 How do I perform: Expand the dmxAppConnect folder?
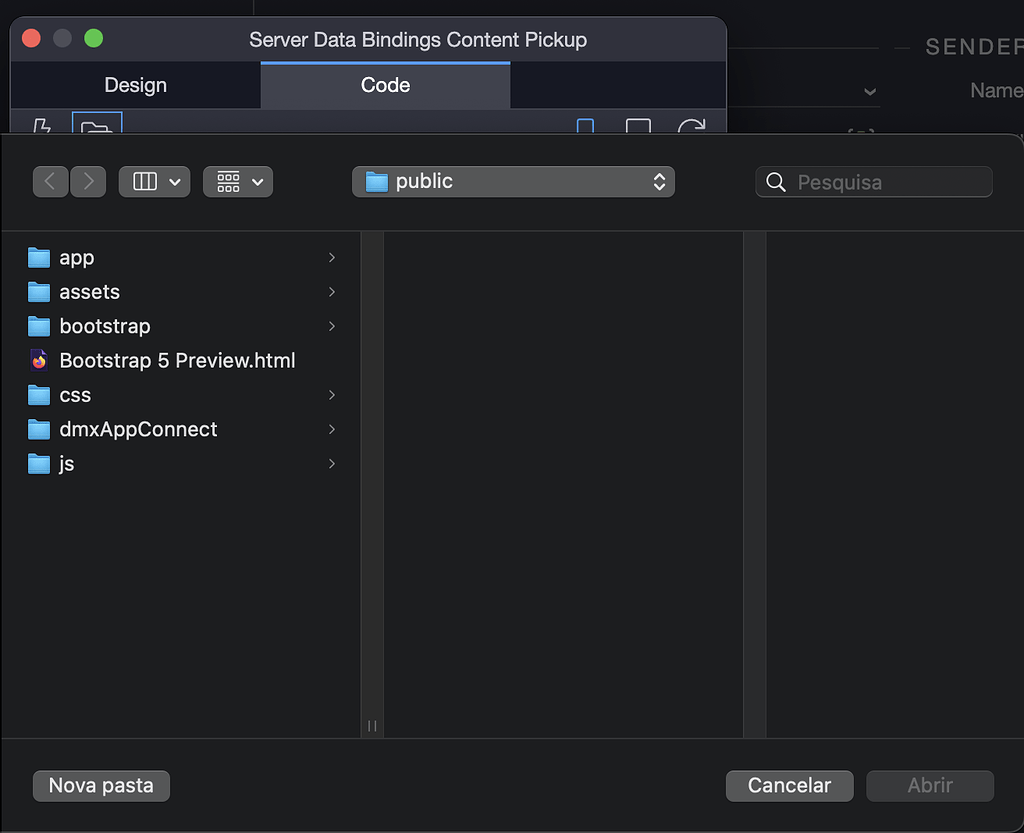[x=331, y=429]
